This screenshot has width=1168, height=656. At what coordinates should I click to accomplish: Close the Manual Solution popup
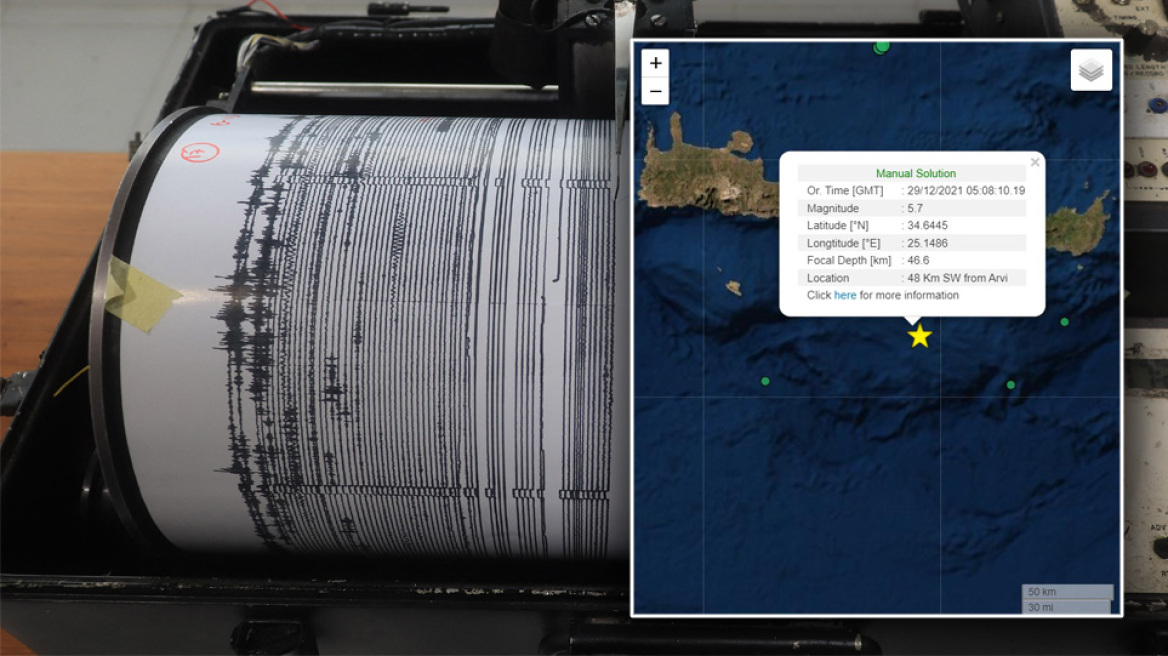(1035, 162)
